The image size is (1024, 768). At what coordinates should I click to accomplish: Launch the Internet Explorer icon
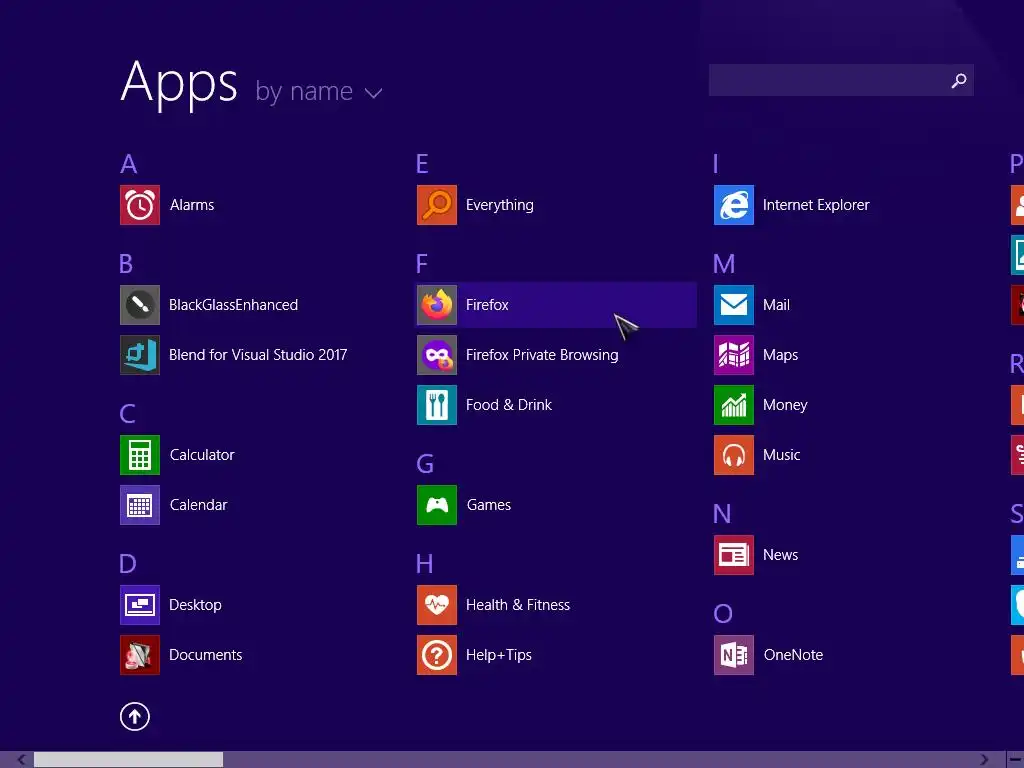click(x=734, y=205)
